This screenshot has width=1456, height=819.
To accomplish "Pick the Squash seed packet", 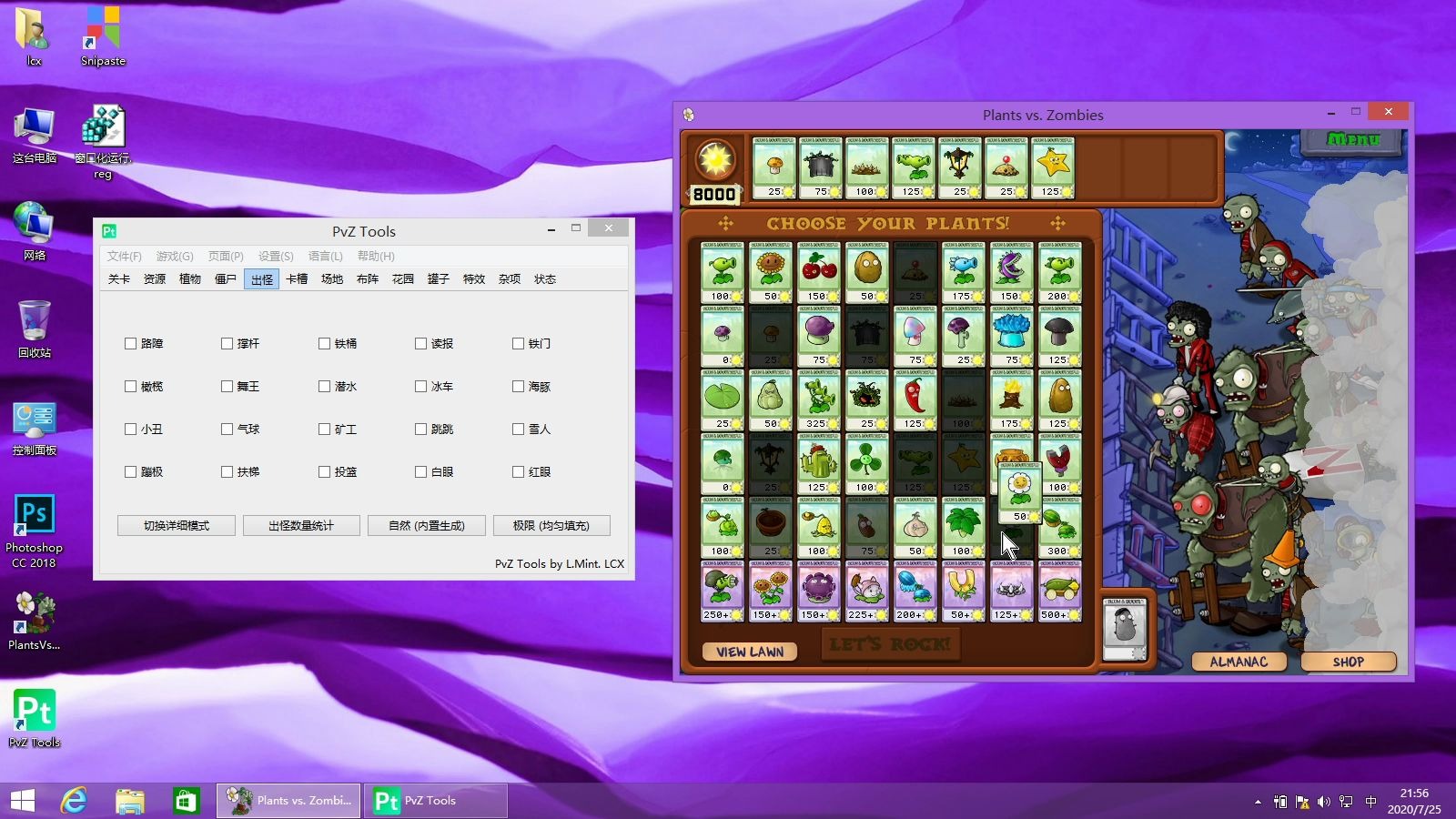I will point(771,399).
